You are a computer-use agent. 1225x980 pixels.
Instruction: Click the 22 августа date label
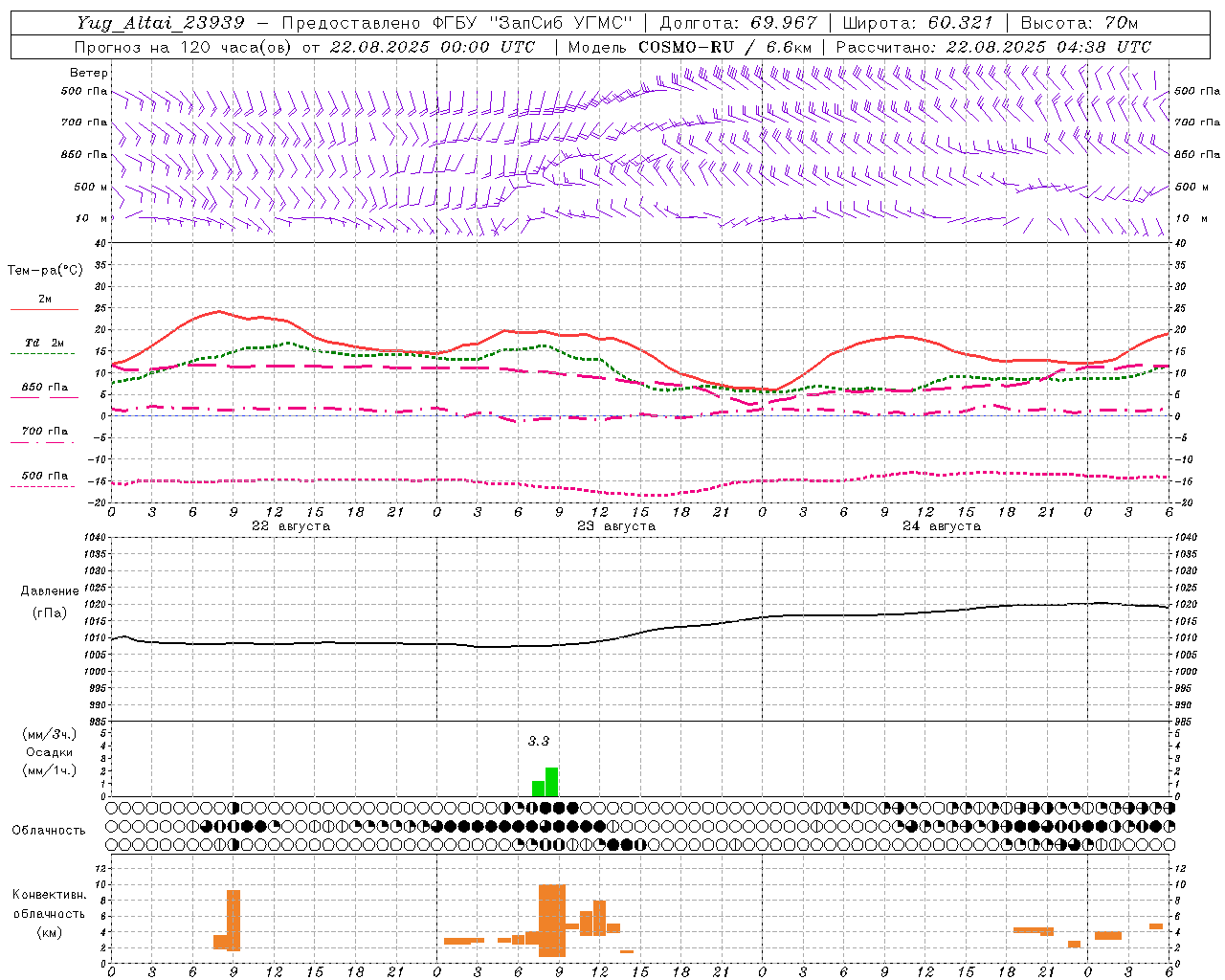point(291,526)
